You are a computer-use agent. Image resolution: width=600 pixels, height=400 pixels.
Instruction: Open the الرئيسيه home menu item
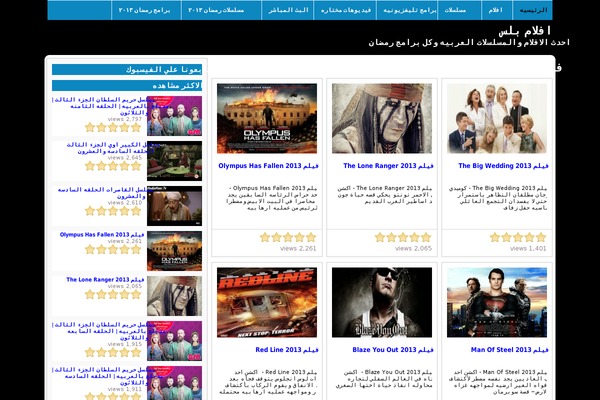click(533, 10)
